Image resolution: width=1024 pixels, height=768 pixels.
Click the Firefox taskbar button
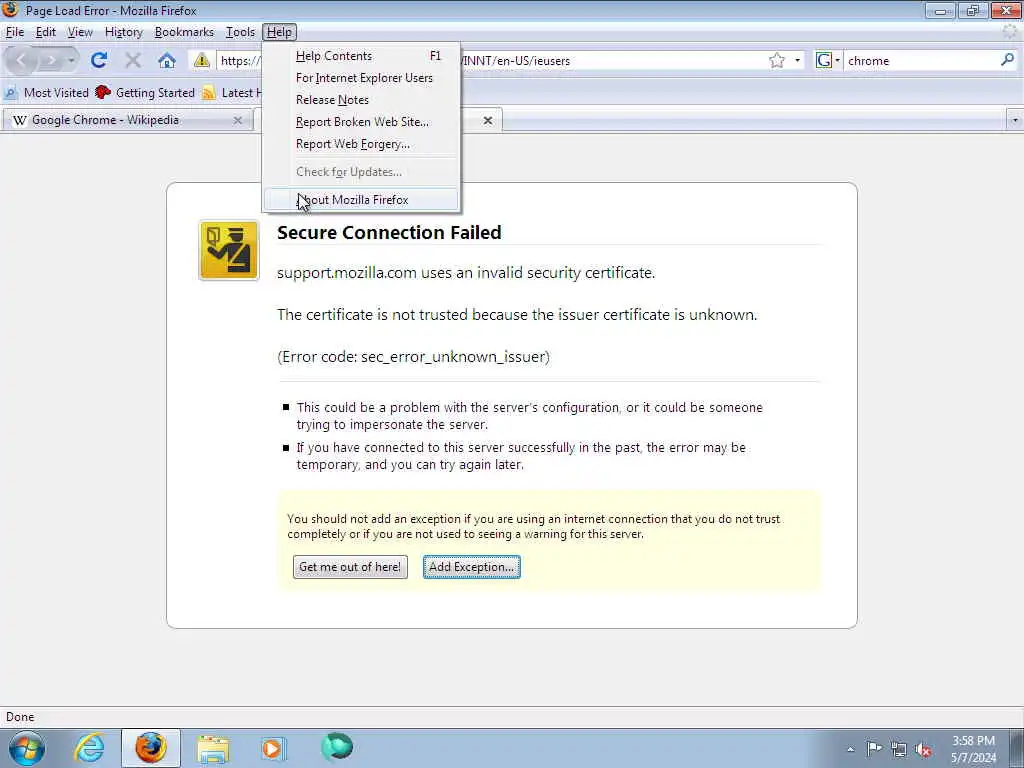point(151,748)
